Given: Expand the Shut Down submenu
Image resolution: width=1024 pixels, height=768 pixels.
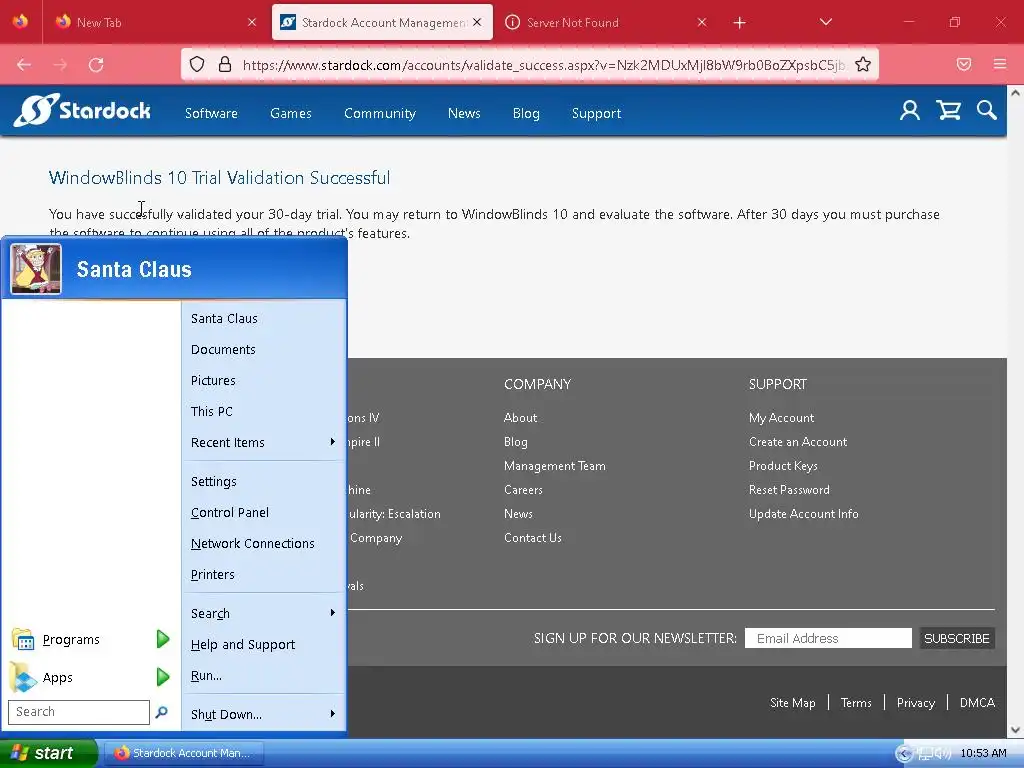Looking at the screenshot, I should [x=332, y=714].
